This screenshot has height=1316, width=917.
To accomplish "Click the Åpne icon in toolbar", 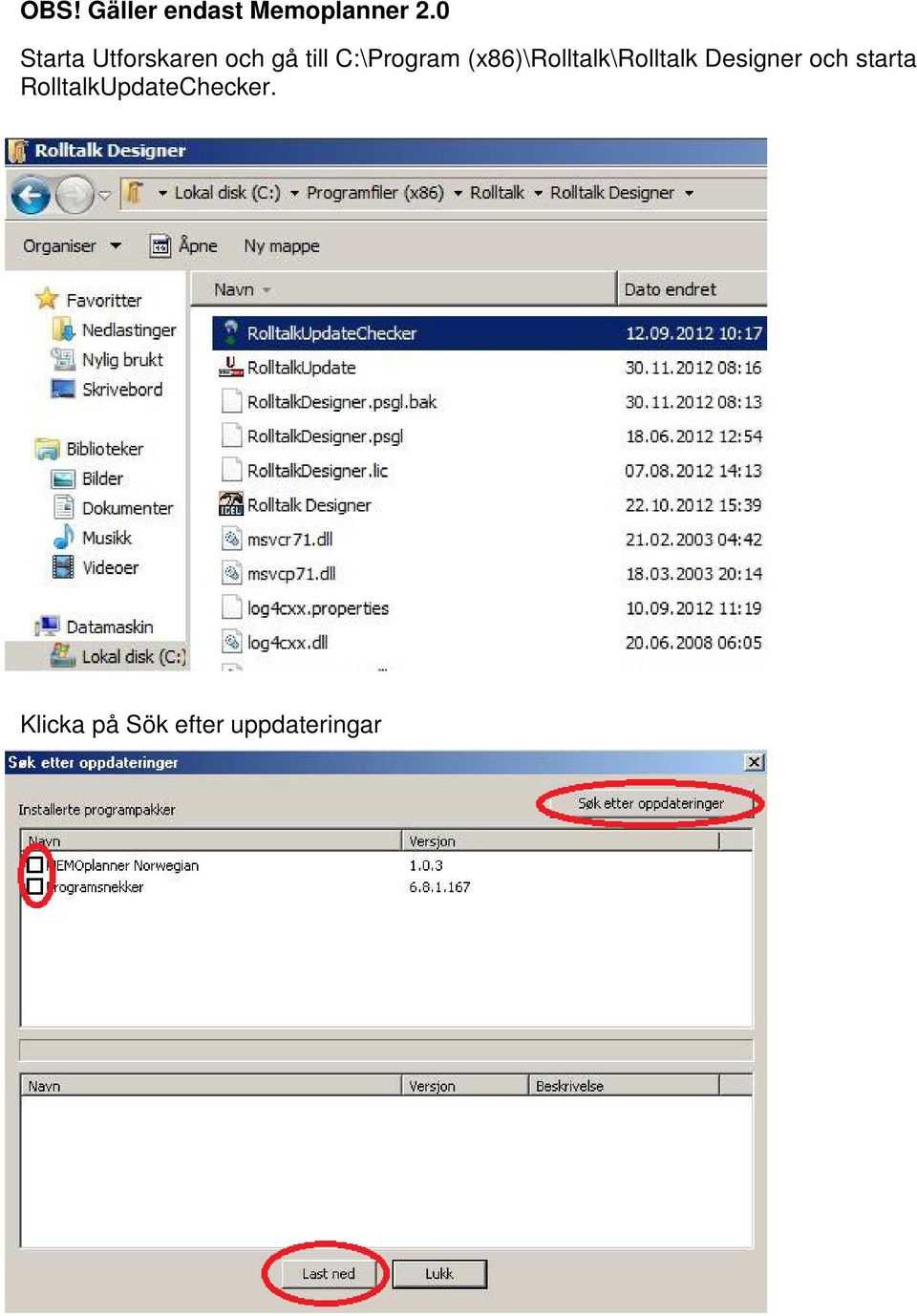I will pos(160,246).
